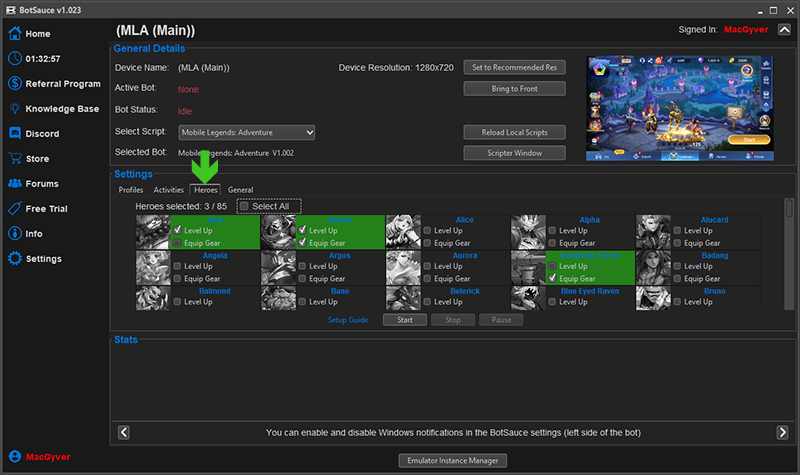
Task: Select Badang hero portrait
Action: [x=653, y=268]
